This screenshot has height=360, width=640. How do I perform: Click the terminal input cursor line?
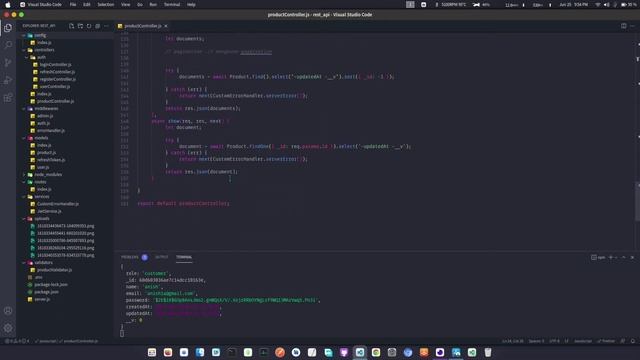click(122, 333)
